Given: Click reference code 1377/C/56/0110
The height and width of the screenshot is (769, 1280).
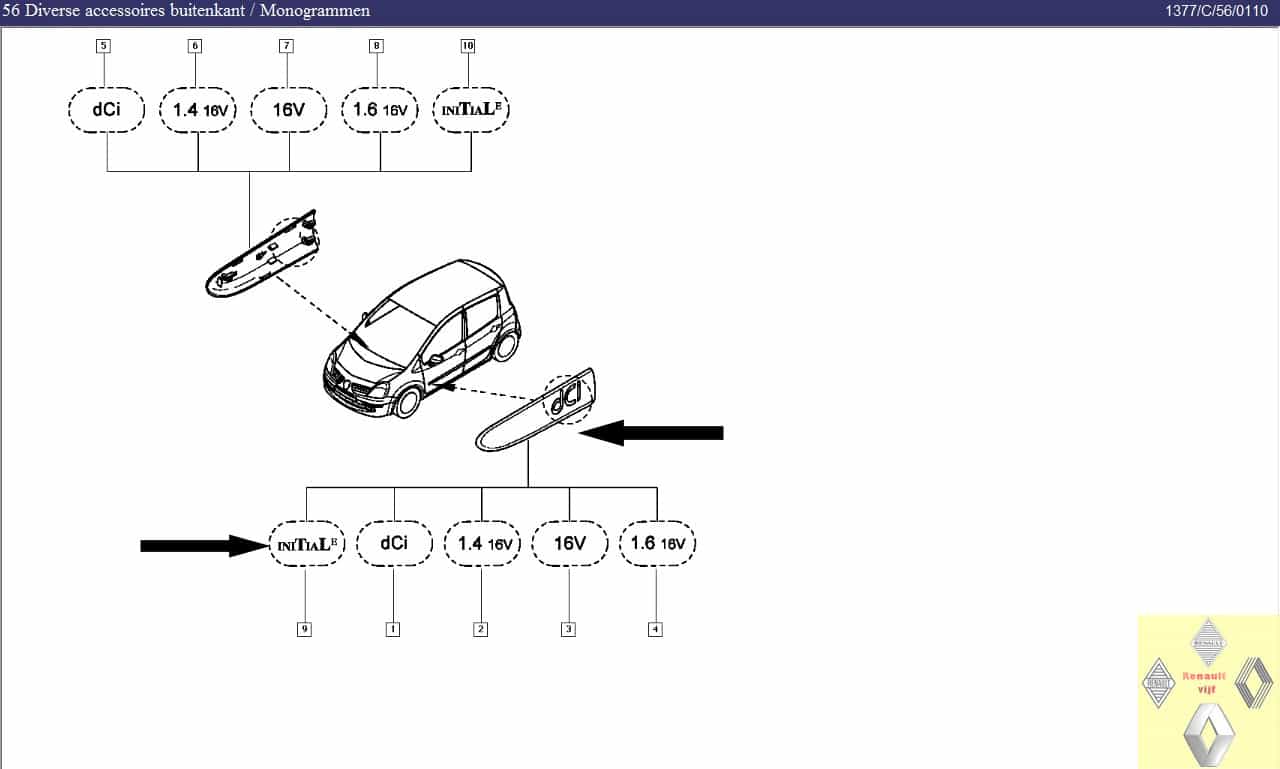Looking at the screenshot, I should pyautogui.click(x=1220, y=11).
